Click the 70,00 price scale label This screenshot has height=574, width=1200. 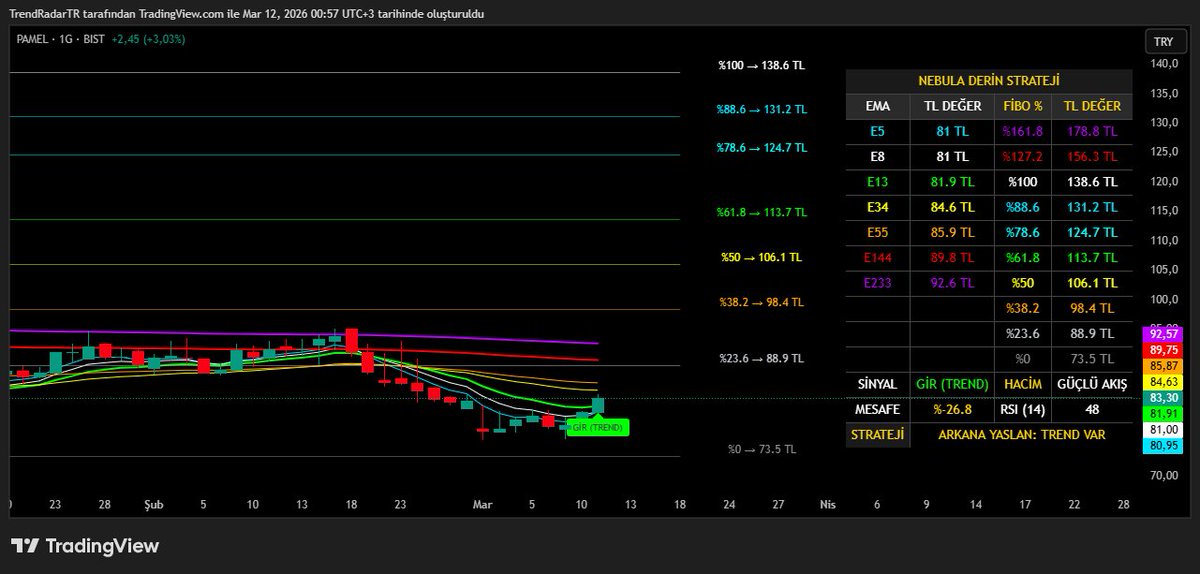point(1163,476)
